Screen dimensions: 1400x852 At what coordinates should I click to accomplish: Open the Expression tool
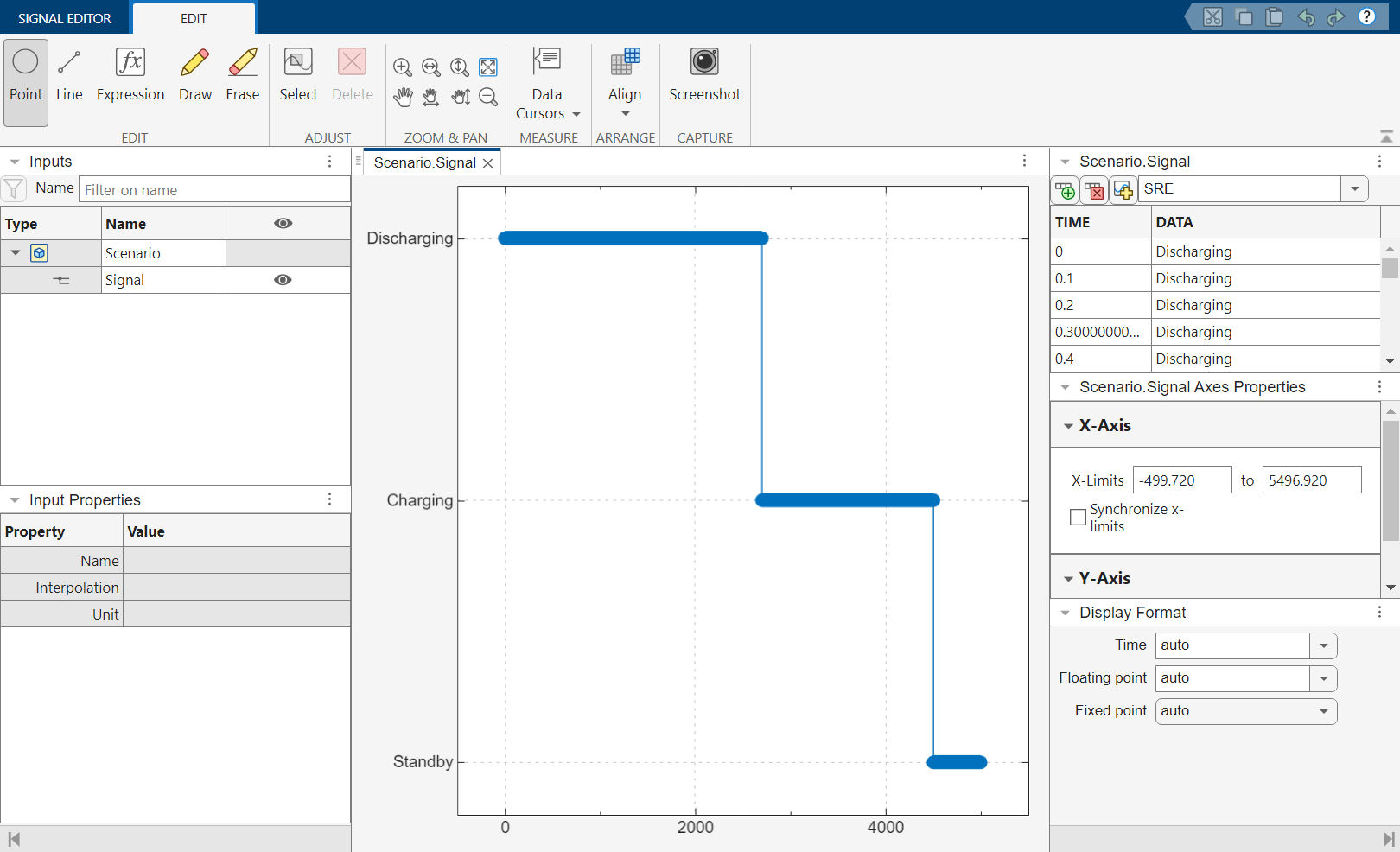coord(130,77)
